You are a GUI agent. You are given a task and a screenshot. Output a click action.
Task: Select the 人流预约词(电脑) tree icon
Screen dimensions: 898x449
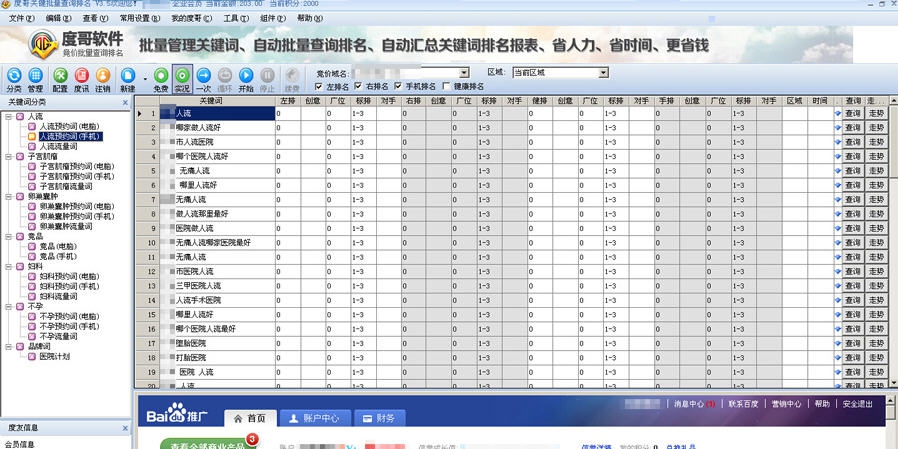32,127
